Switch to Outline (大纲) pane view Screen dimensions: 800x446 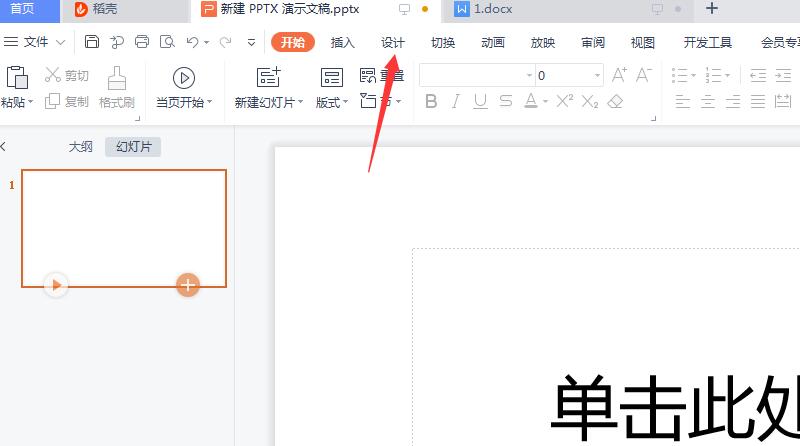click(81, 147)
